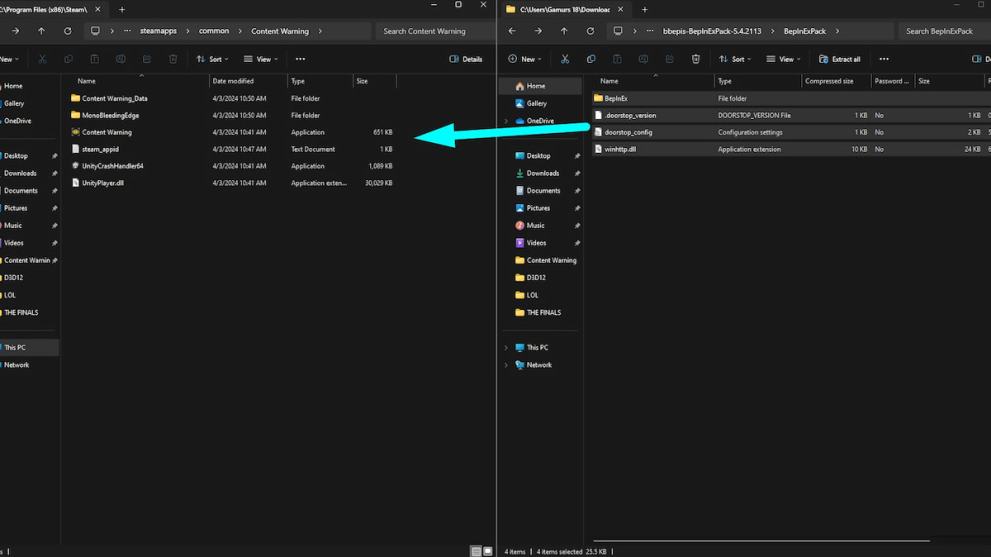Screen dimensions: 991x557
Task: Switch to details list view in left status bar
Action: [x=476, y=551]
